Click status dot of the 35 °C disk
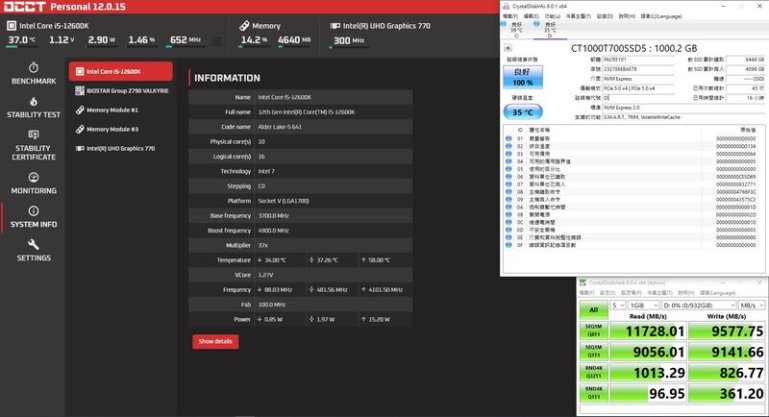The height and width of the screenshot is (417, 769). [x=537, y=24]
